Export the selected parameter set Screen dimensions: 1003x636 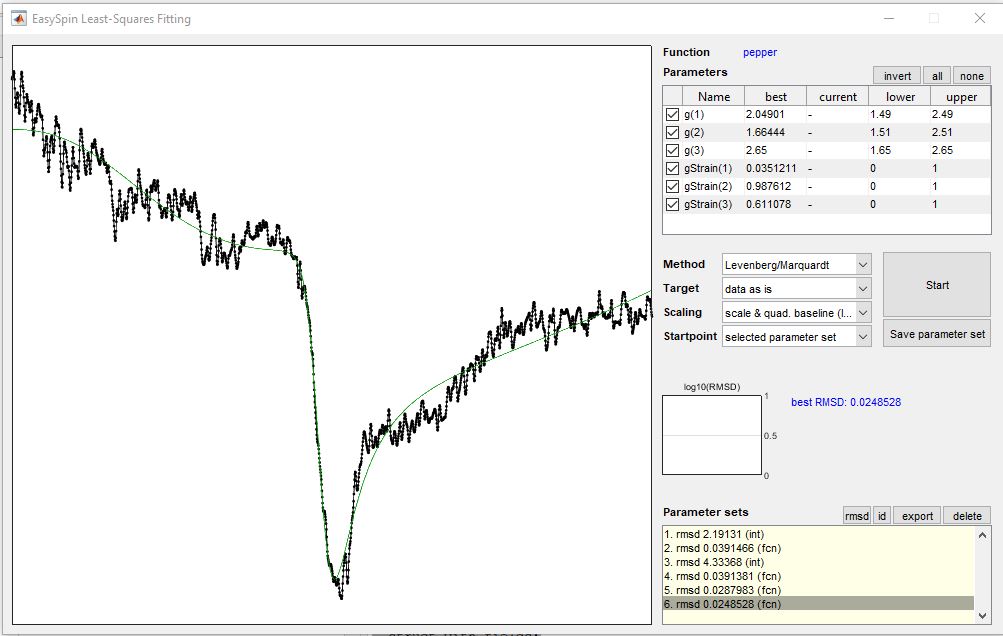click(x=917, y=516)
